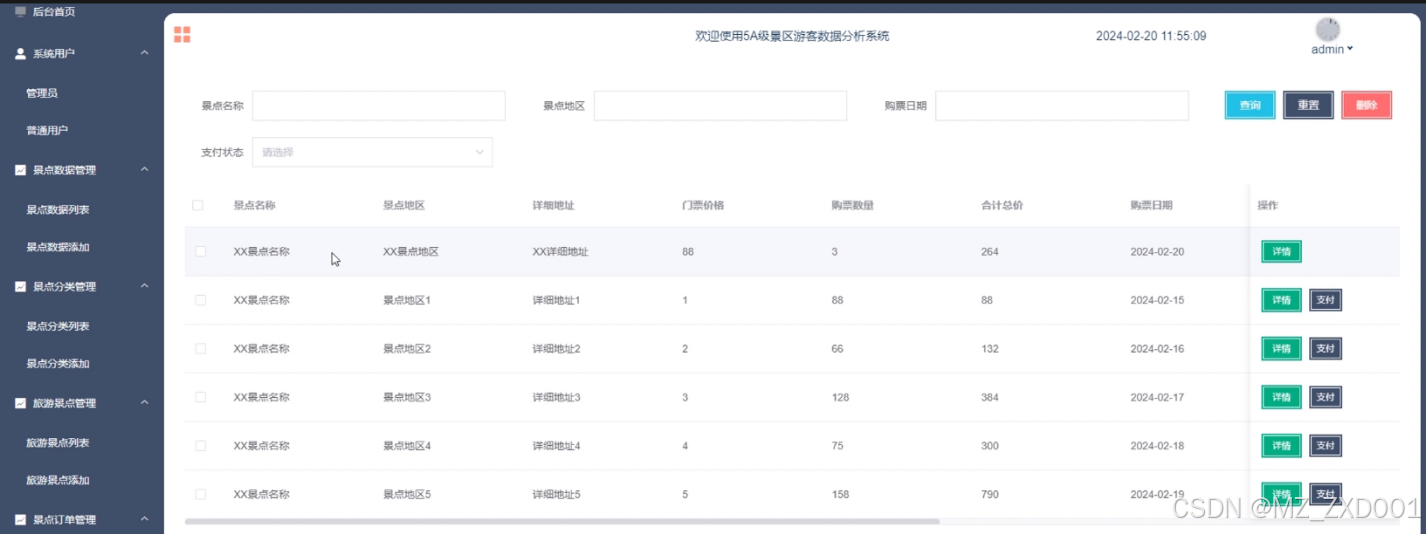This screenshot has height=534, width=1426.
Task: Click 支付 in the 2024-02-15 row
Action: click(x=1326, y=300)
